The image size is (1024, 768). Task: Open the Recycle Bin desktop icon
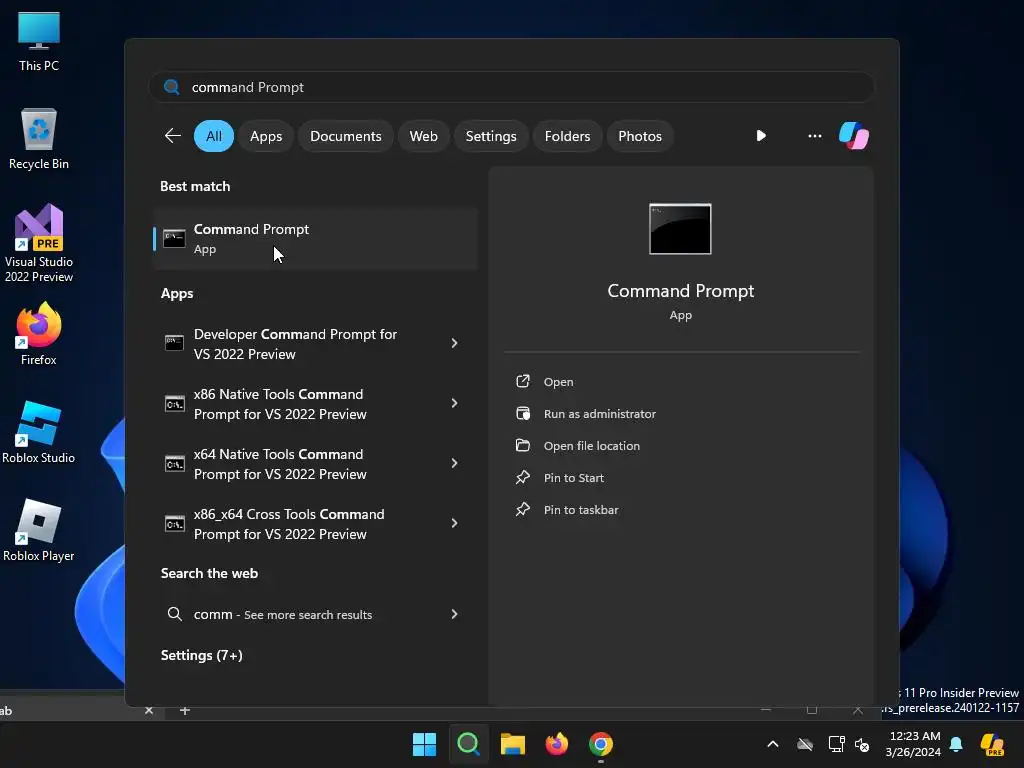point(39,140)
